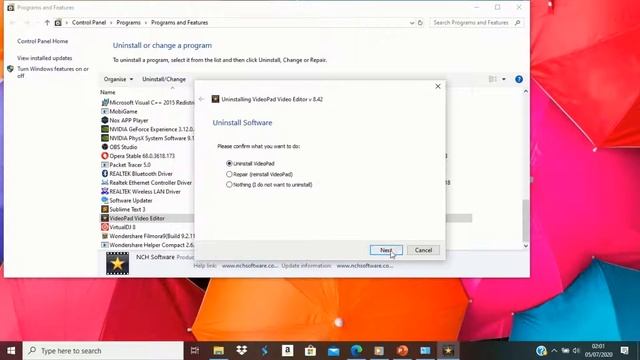The height and width of the screenshot is (360, 640).
Task: Open the view options dropdown arrow
Action: point(504,79)
